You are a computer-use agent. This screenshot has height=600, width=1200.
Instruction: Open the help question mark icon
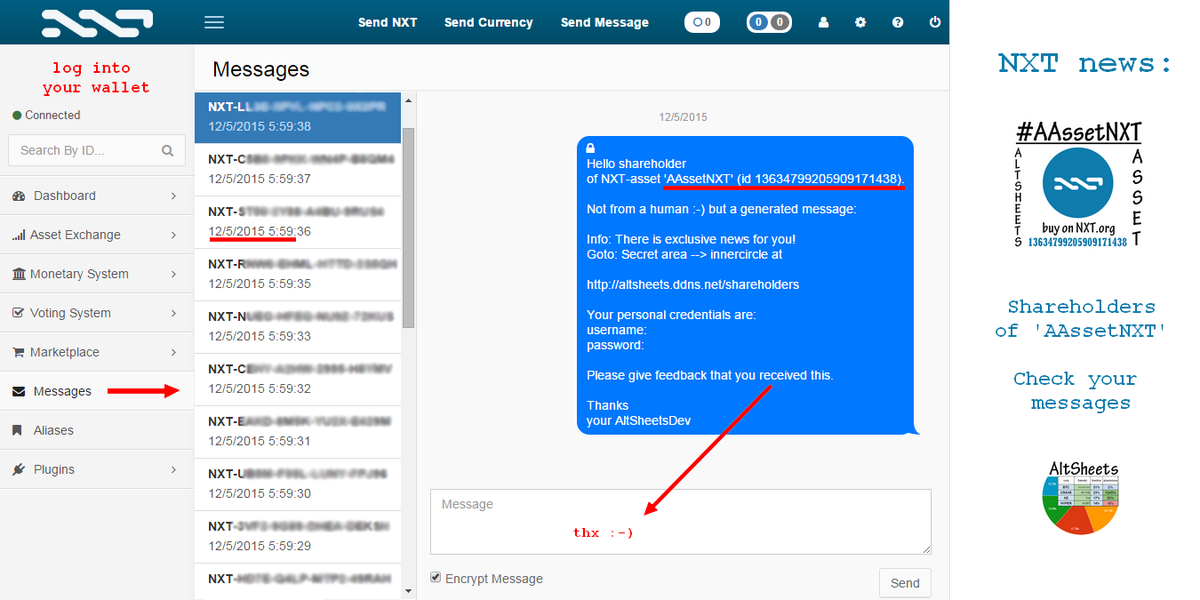pyautogui.click(x=897, y=22)
